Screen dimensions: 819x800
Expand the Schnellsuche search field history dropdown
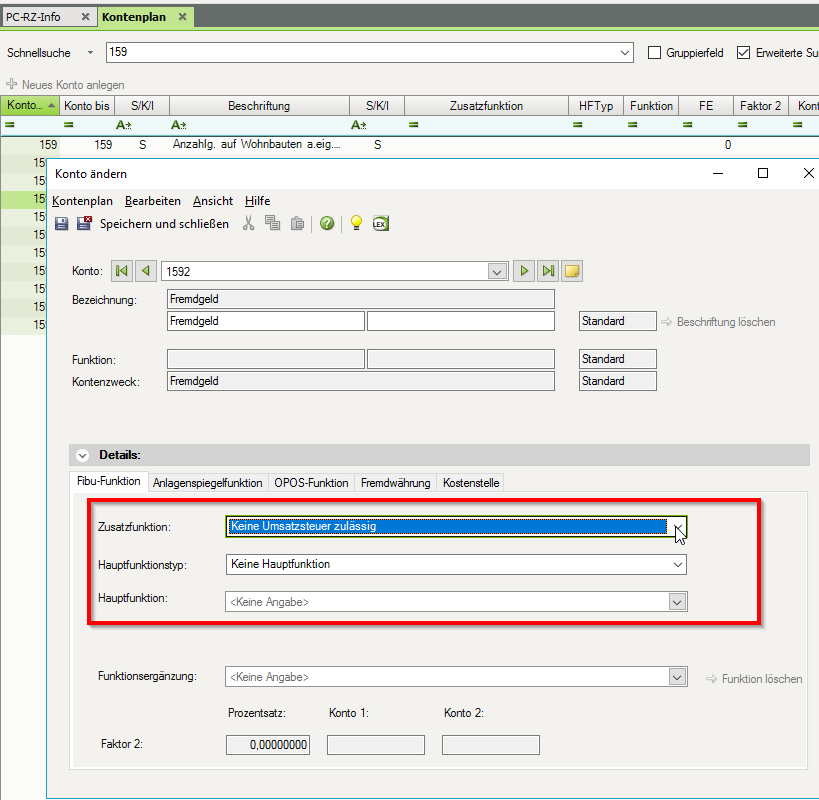pos(625,53)
